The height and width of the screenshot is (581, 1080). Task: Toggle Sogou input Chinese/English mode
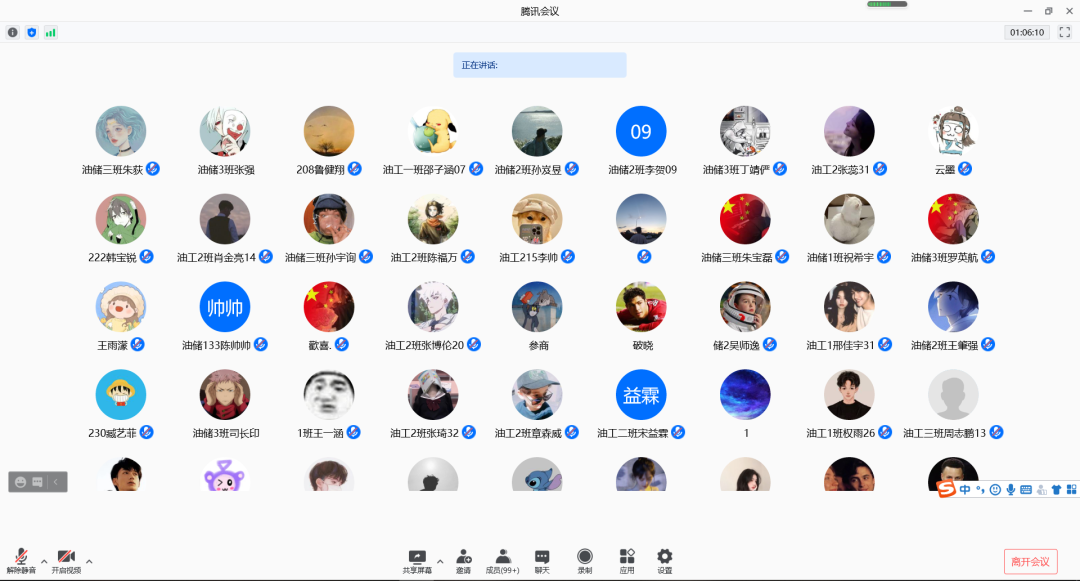(x=965, y=489)
